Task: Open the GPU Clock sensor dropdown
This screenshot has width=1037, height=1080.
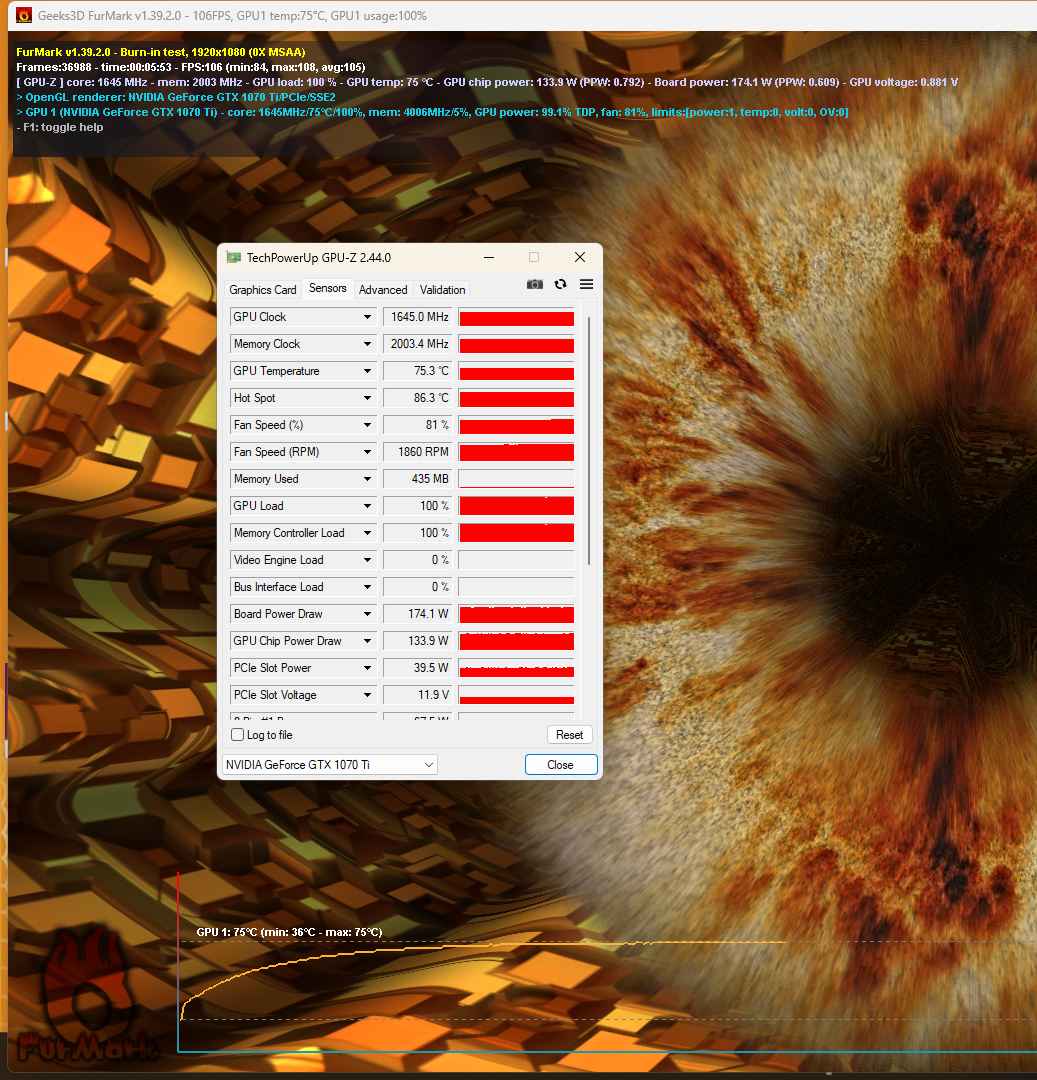Action: coord(367,317)
